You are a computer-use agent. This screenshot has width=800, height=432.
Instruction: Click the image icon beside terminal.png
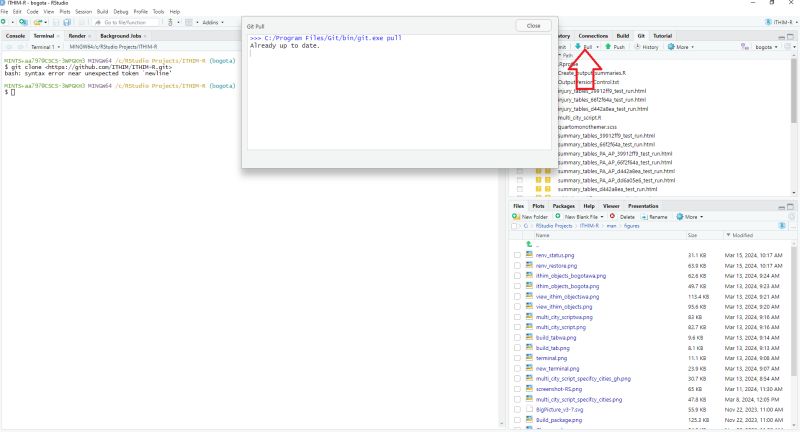(529, 358)
